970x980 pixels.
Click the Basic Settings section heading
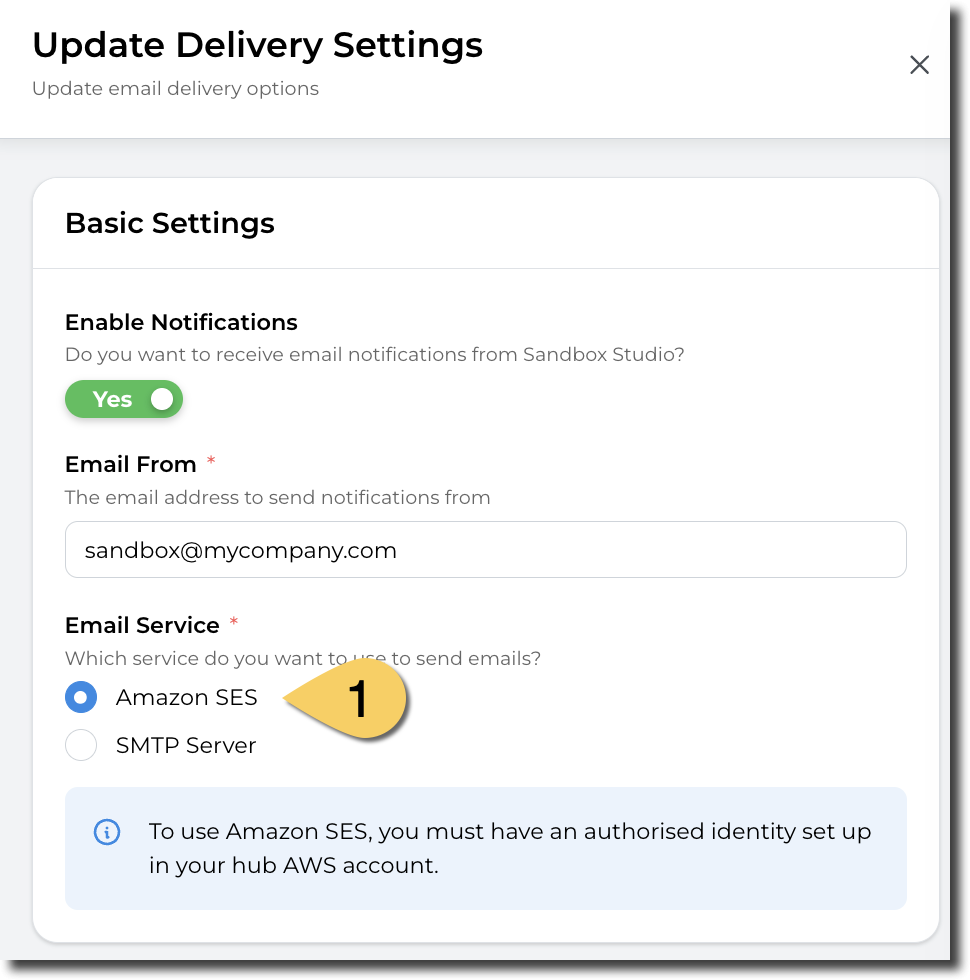coord(170,223)
